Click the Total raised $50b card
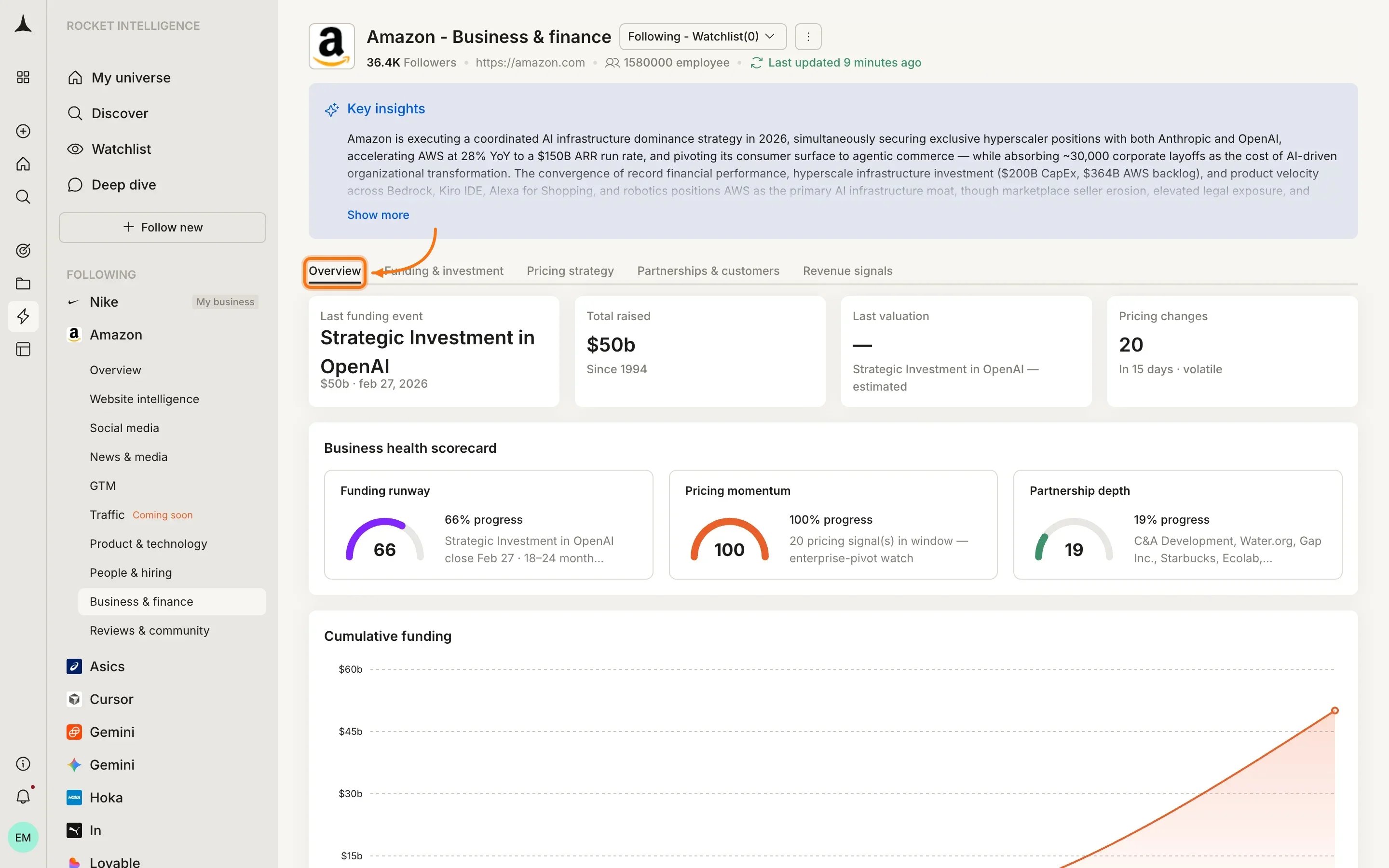The height and width of the screenshot is (868, 1389). (x=700, y=352)
